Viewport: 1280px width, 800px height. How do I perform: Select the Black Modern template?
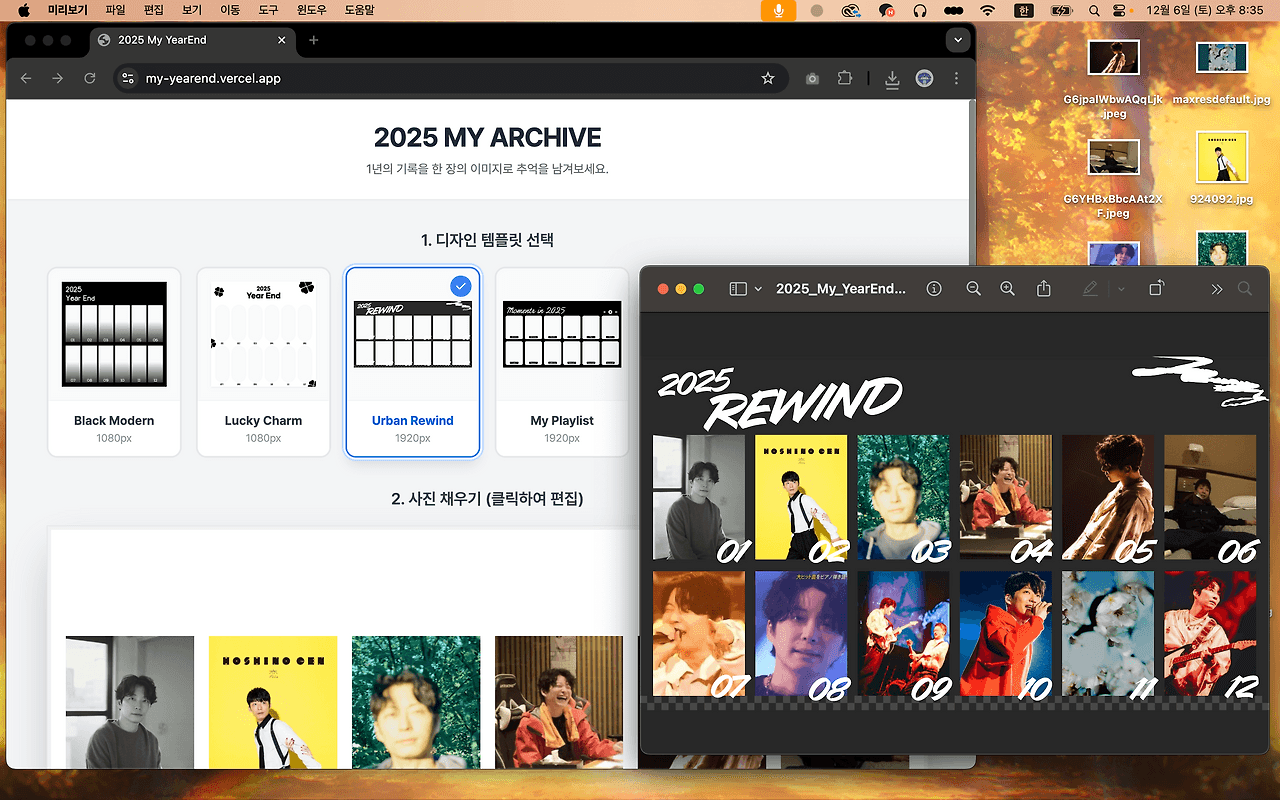[114, 361]
